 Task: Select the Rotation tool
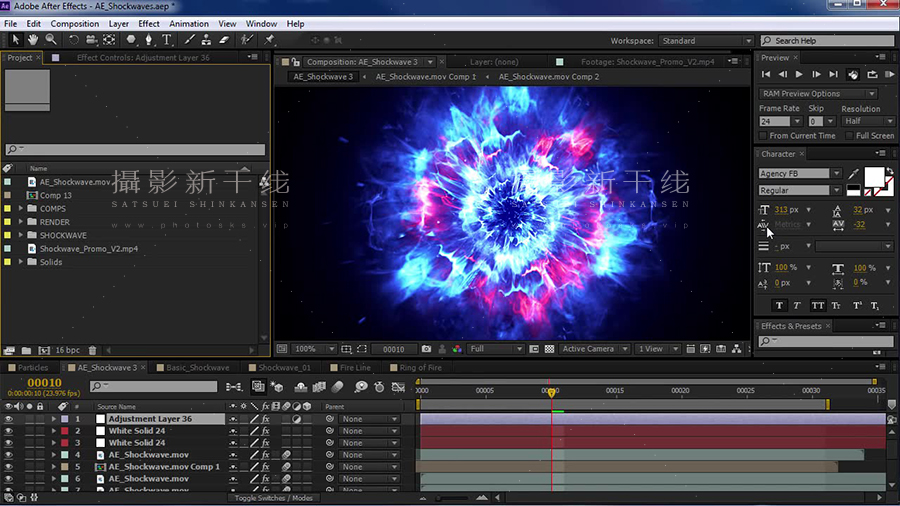point(73,40)
